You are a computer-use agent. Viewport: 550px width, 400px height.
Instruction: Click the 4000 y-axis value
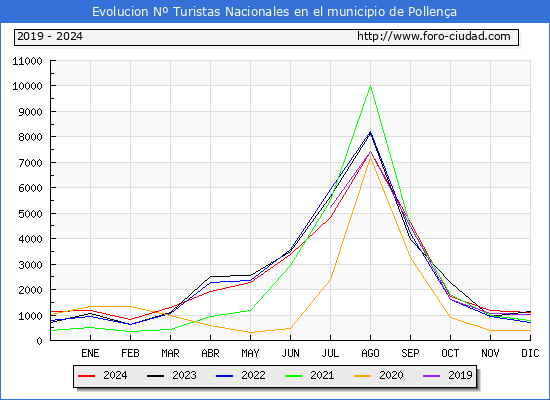coord(31,239)
